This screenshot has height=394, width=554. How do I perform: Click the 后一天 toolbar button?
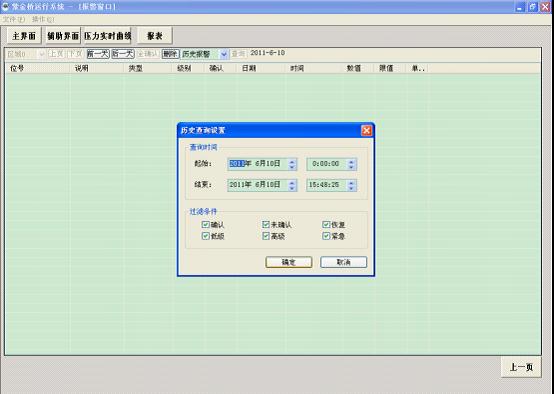pyautogui.click(x=123, y=54)
